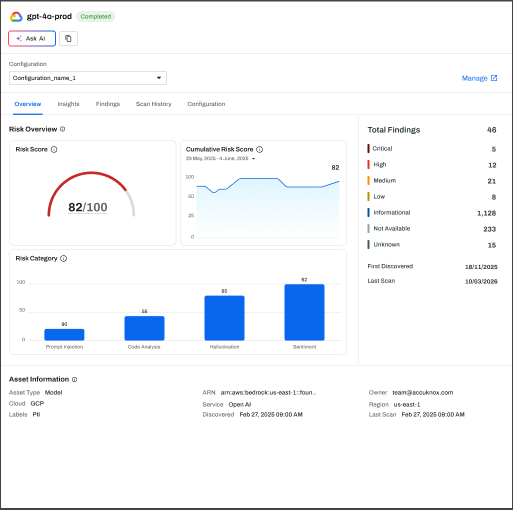The image size is (513, 510).
Task: Open the Findings tab
Action: [108, 104]
